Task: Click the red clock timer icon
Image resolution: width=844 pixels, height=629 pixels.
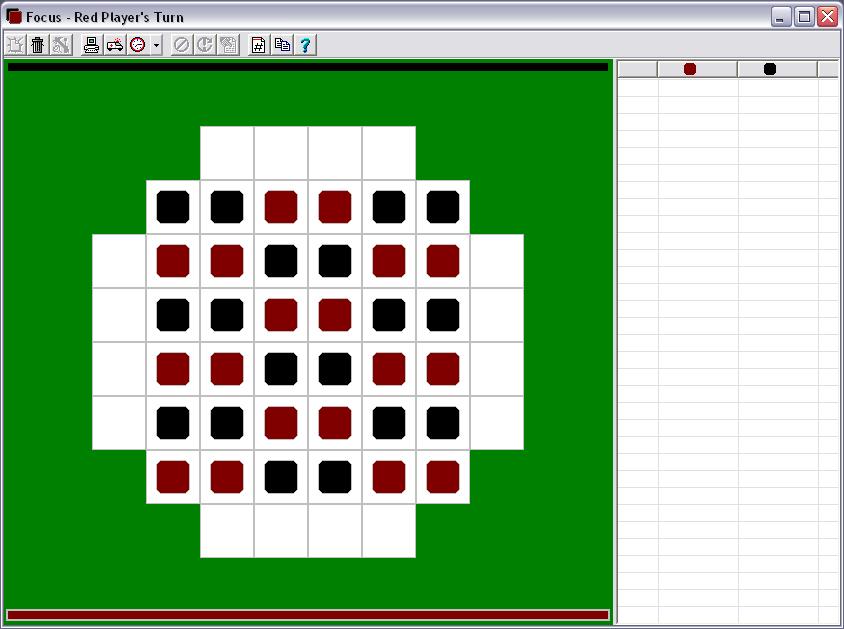Action: 138,45
